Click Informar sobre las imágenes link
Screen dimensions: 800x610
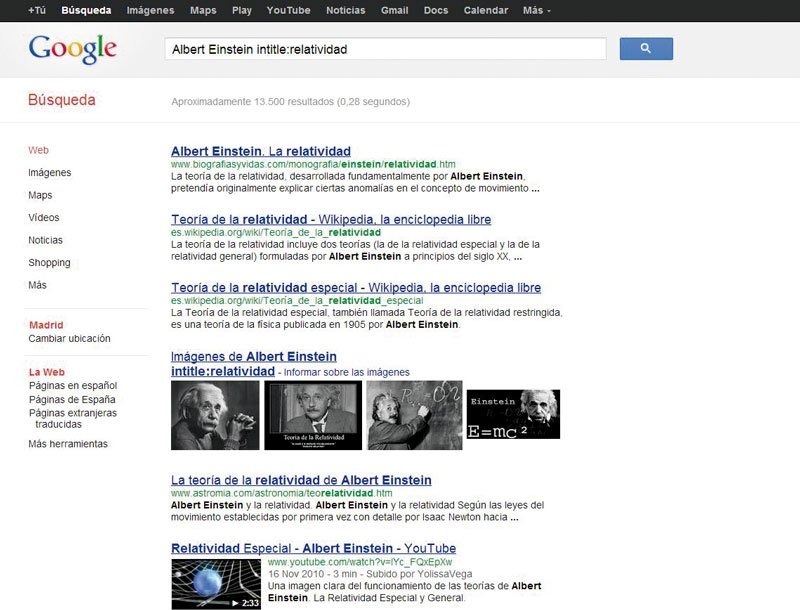click(346, 372)
